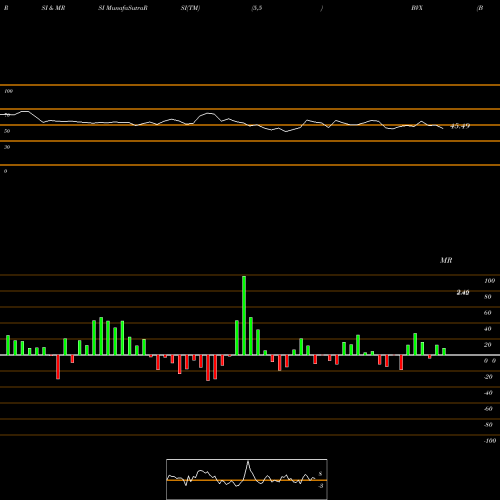This screenshot has height=500, width=500.
Task: Click the 'SI MunafaSutraR' header text
Action: point(123,8)
